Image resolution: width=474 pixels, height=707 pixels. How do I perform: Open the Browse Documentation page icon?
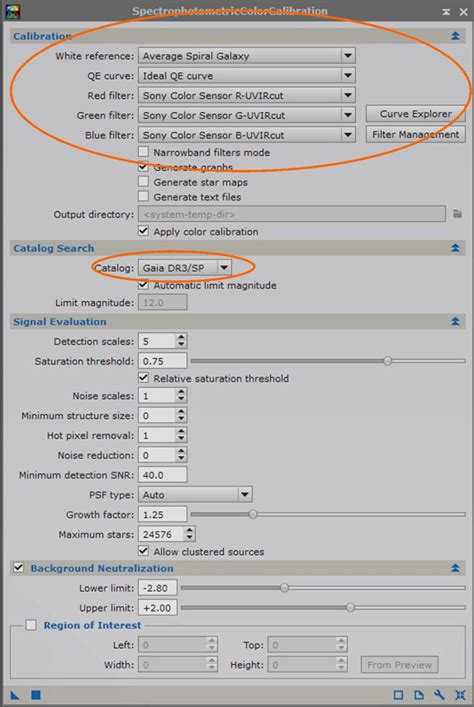click(419, 695)
